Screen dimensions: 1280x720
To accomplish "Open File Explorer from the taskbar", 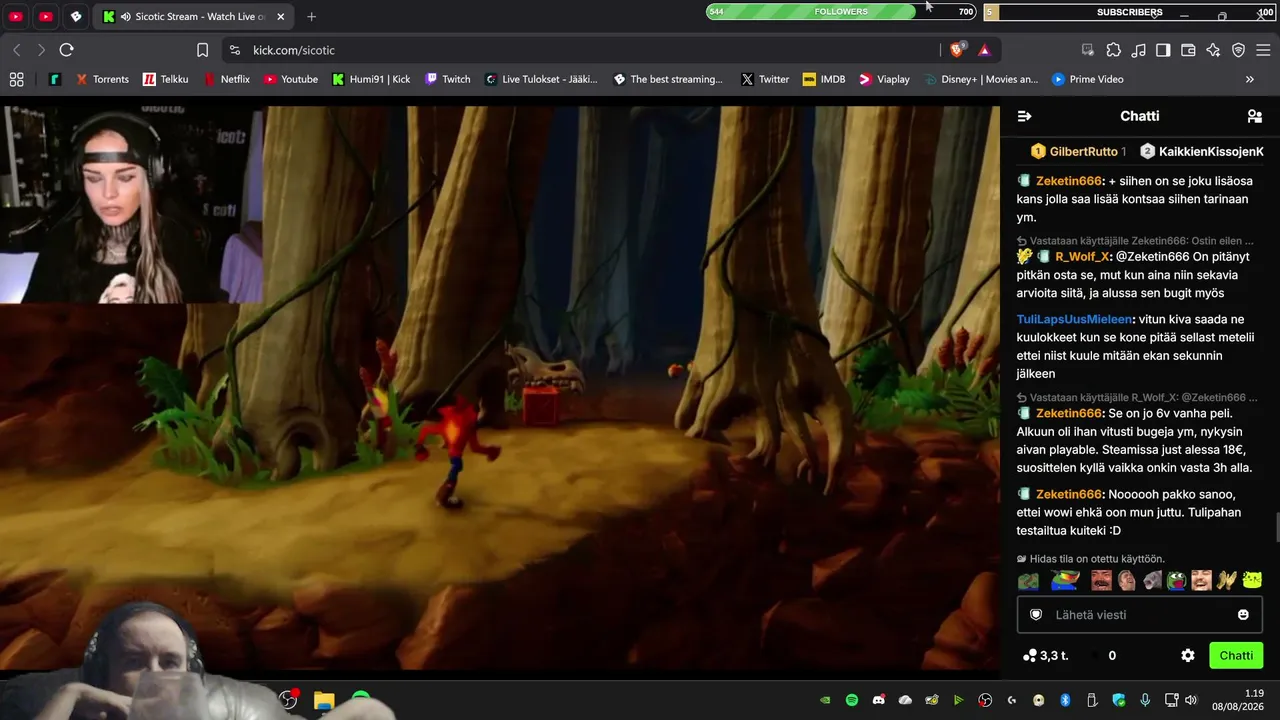I will point(324,700).
